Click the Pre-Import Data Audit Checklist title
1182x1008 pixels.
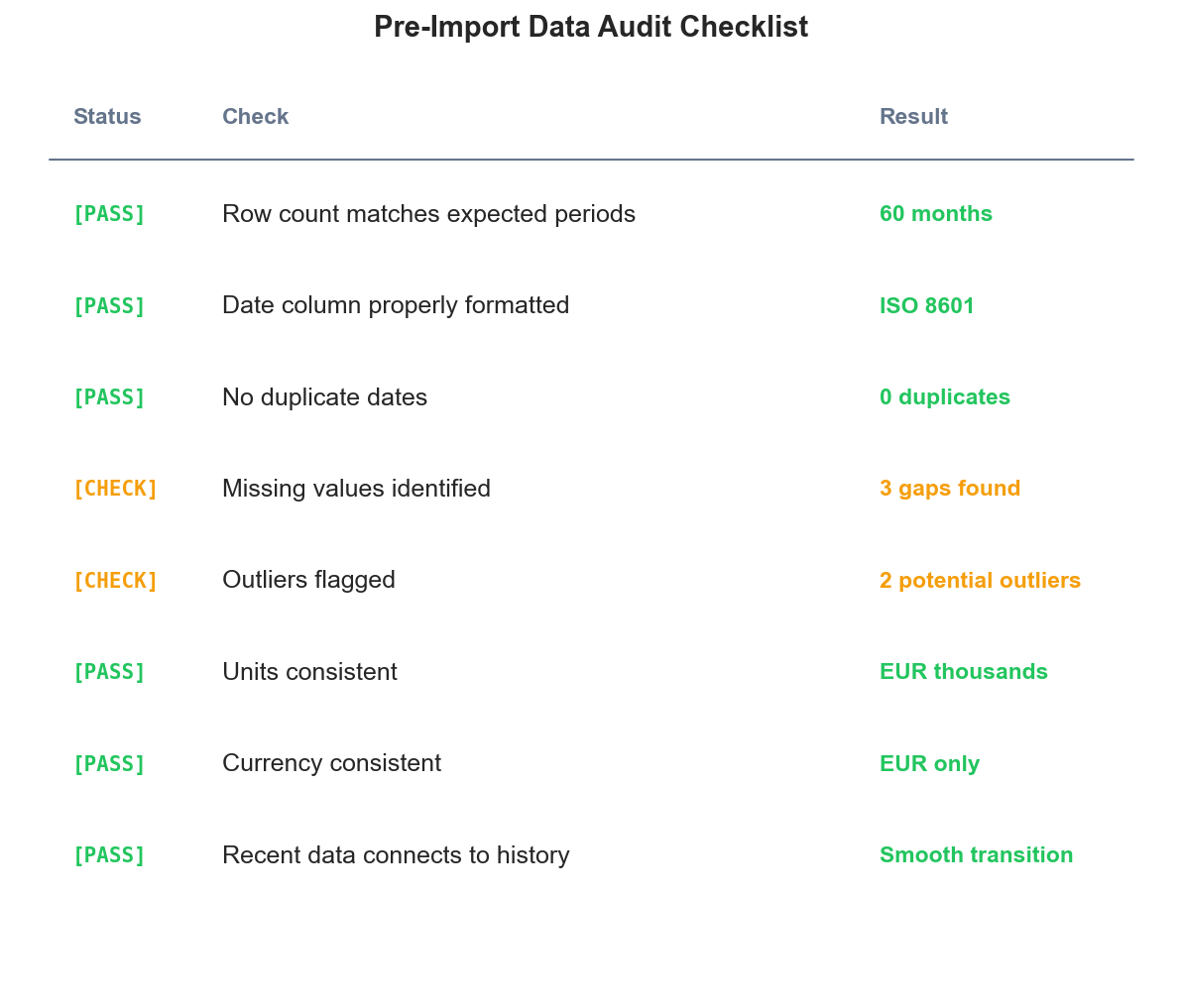click(x=591, y=28)
